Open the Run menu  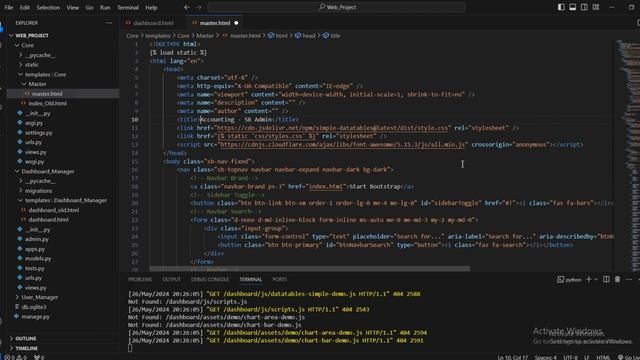(105, 7)
